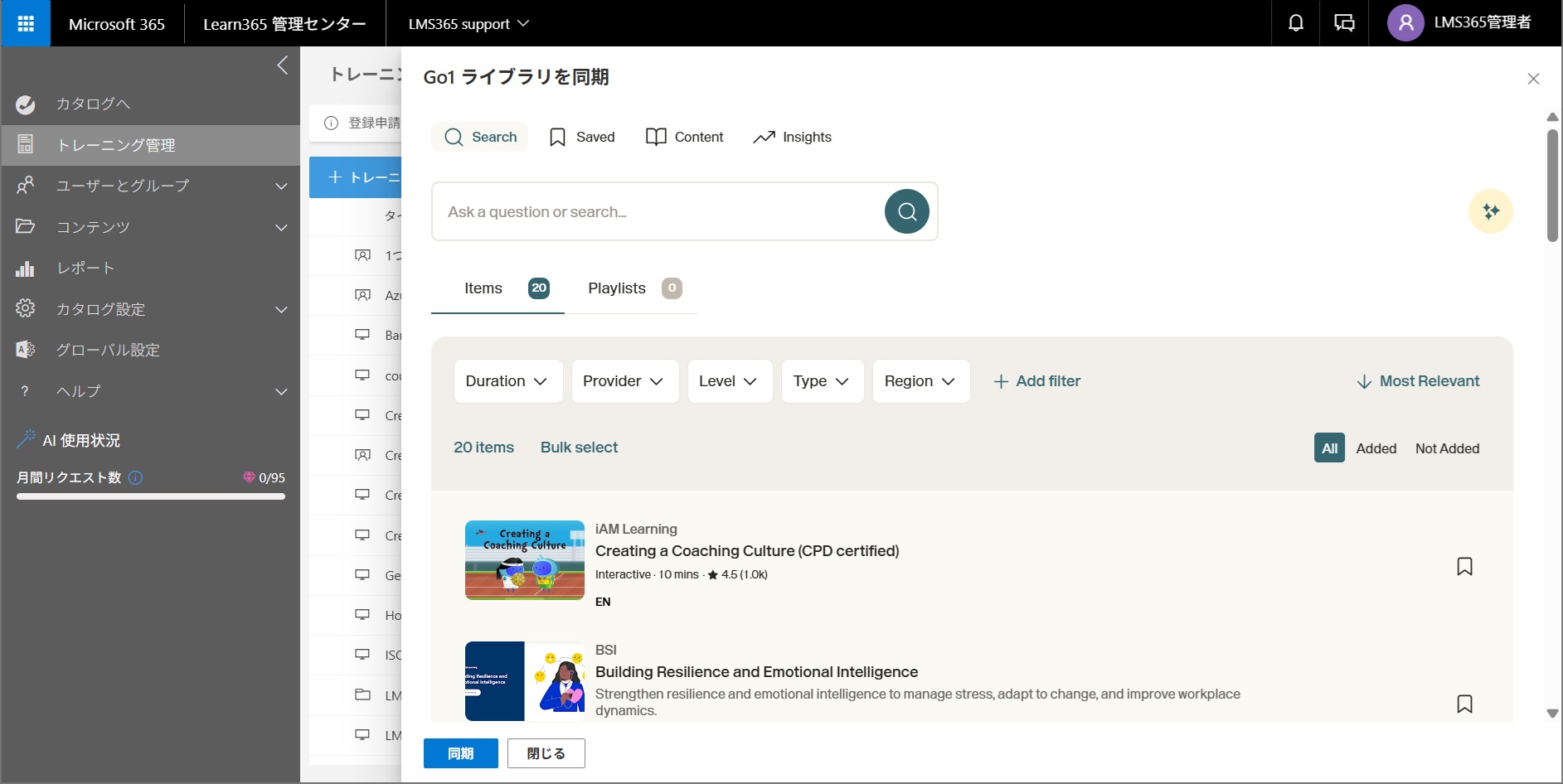Click the カタログへ catalog icon

(x=26, y=104)
